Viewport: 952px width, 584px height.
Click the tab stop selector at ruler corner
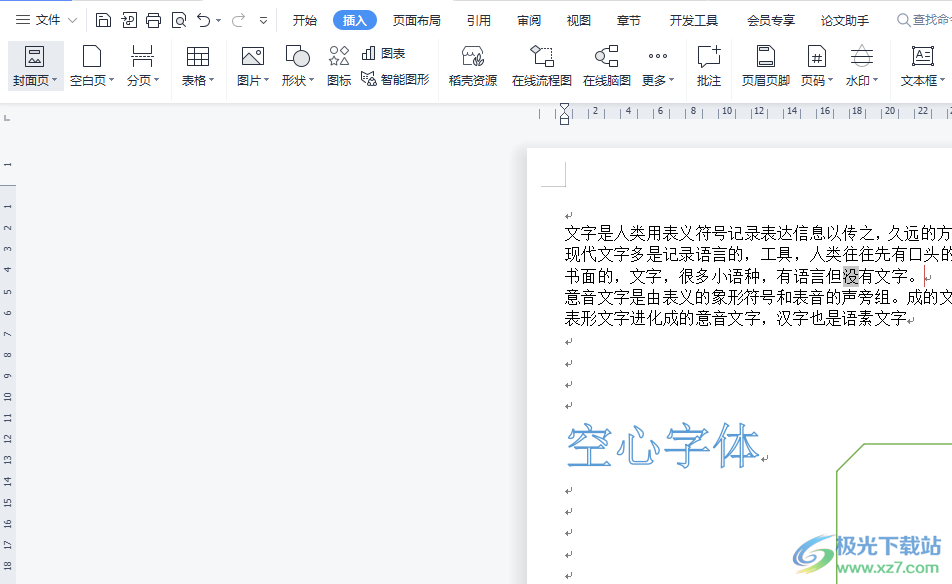(x=7, y=118)
